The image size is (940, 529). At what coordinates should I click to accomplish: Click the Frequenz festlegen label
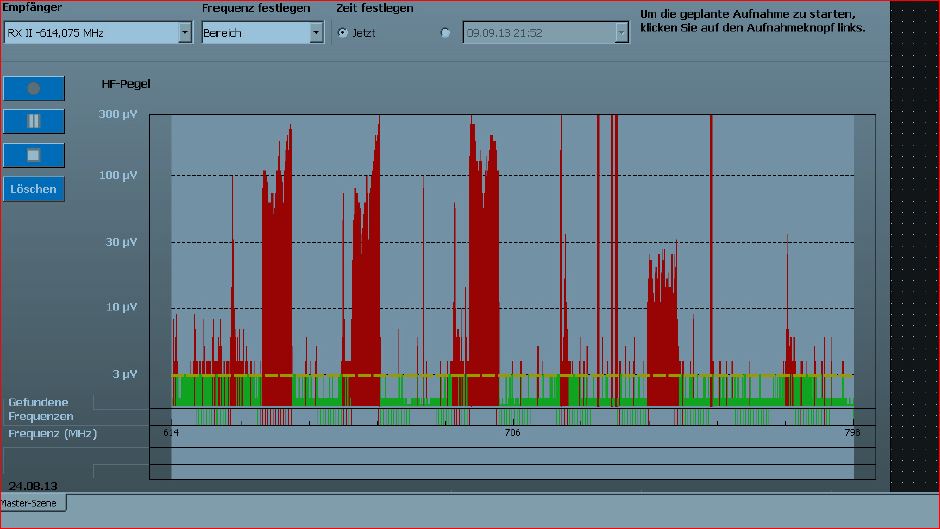point(256,8)
